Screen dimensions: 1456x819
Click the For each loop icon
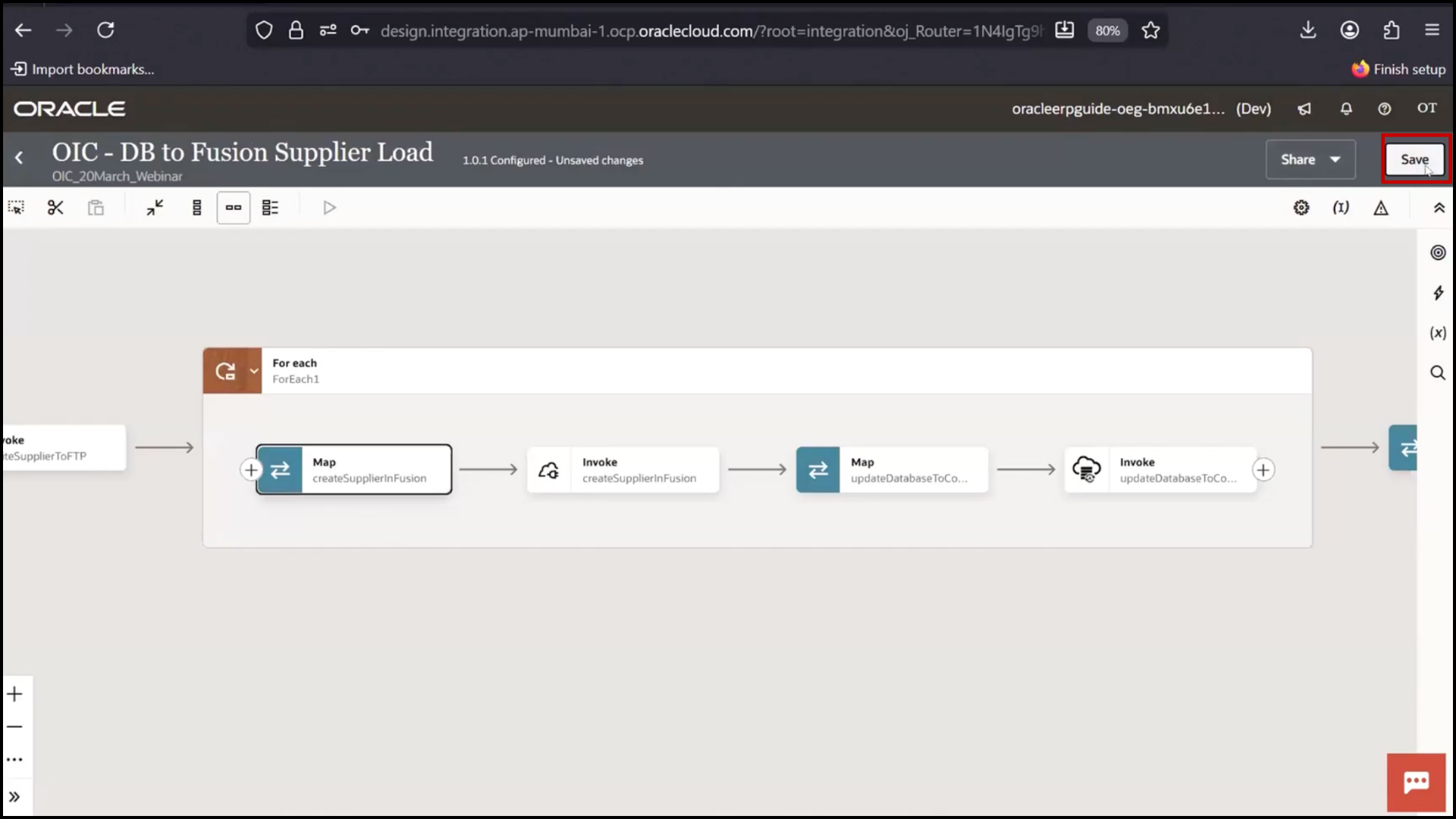pyautogui.click(x=225, y=372)
